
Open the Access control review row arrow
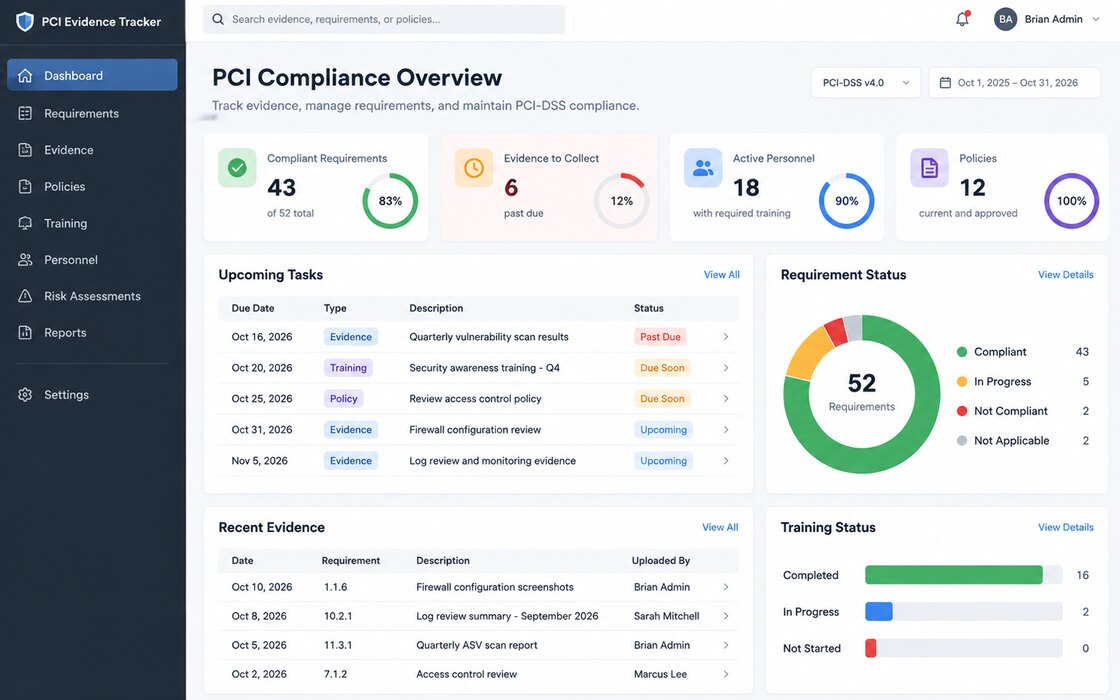[x=726, y=674]
